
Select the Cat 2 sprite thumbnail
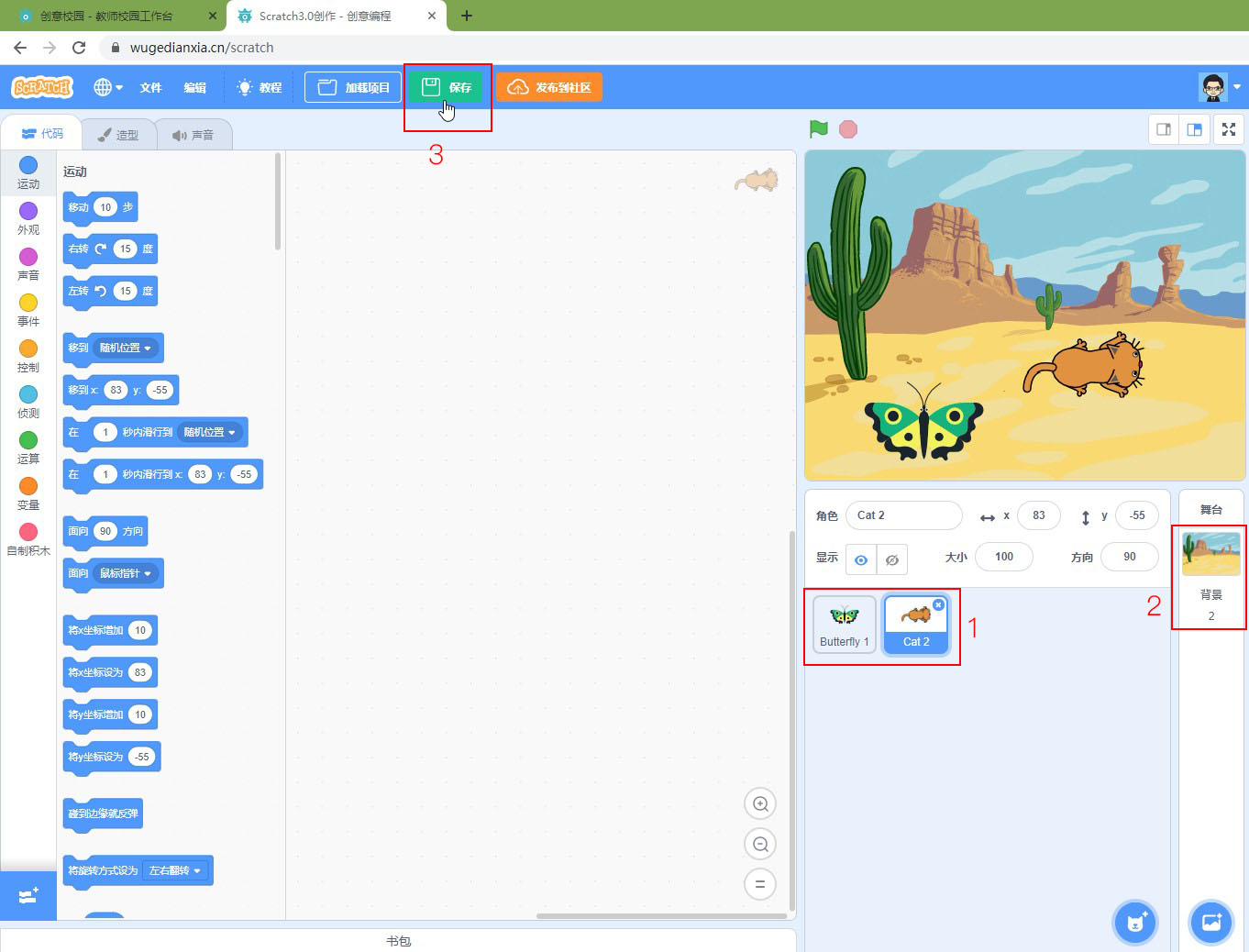916,625
